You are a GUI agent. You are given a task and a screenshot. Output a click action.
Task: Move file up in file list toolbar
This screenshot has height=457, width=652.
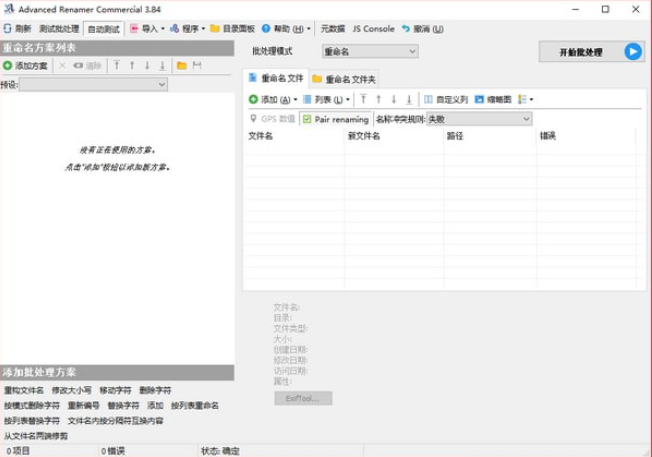[378, 99]
